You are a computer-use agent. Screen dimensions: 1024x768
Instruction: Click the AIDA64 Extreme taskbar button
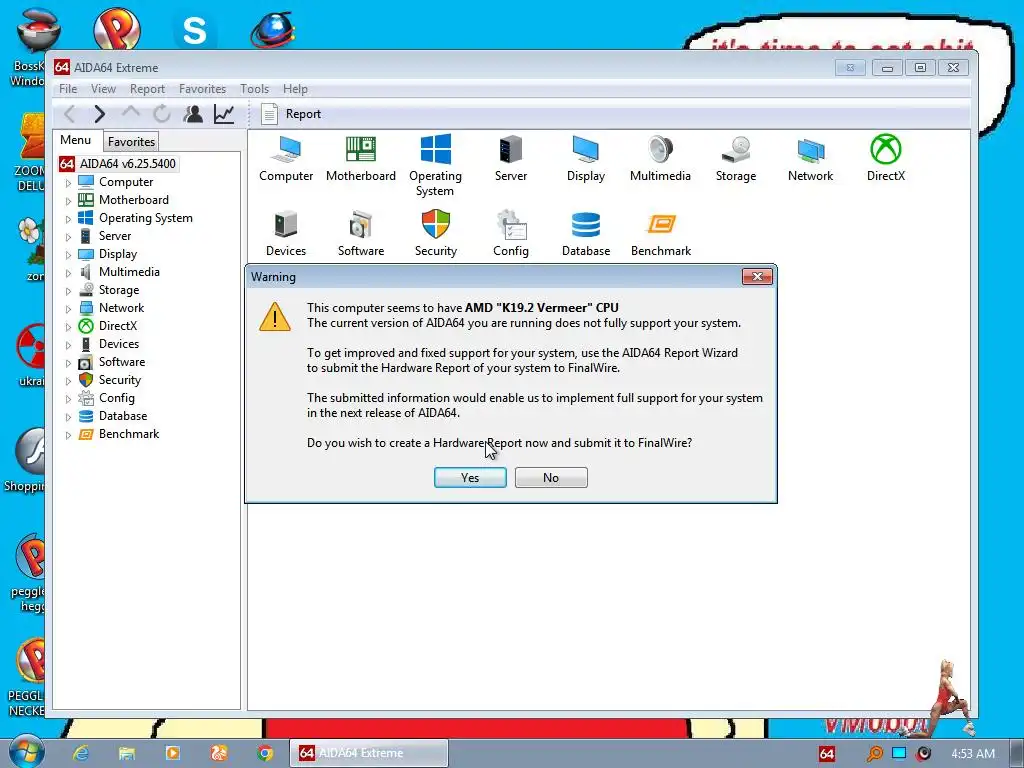[369, 753]
